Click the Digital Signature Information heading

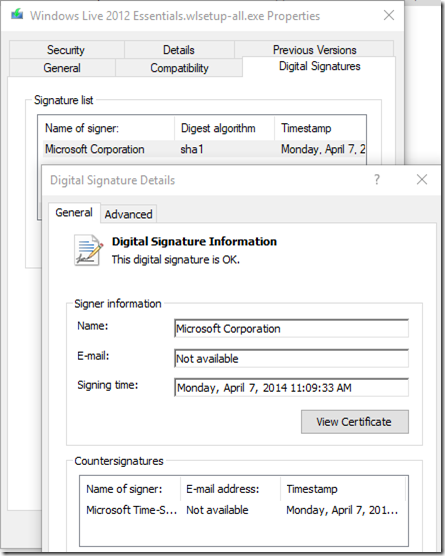click(194, 241)
